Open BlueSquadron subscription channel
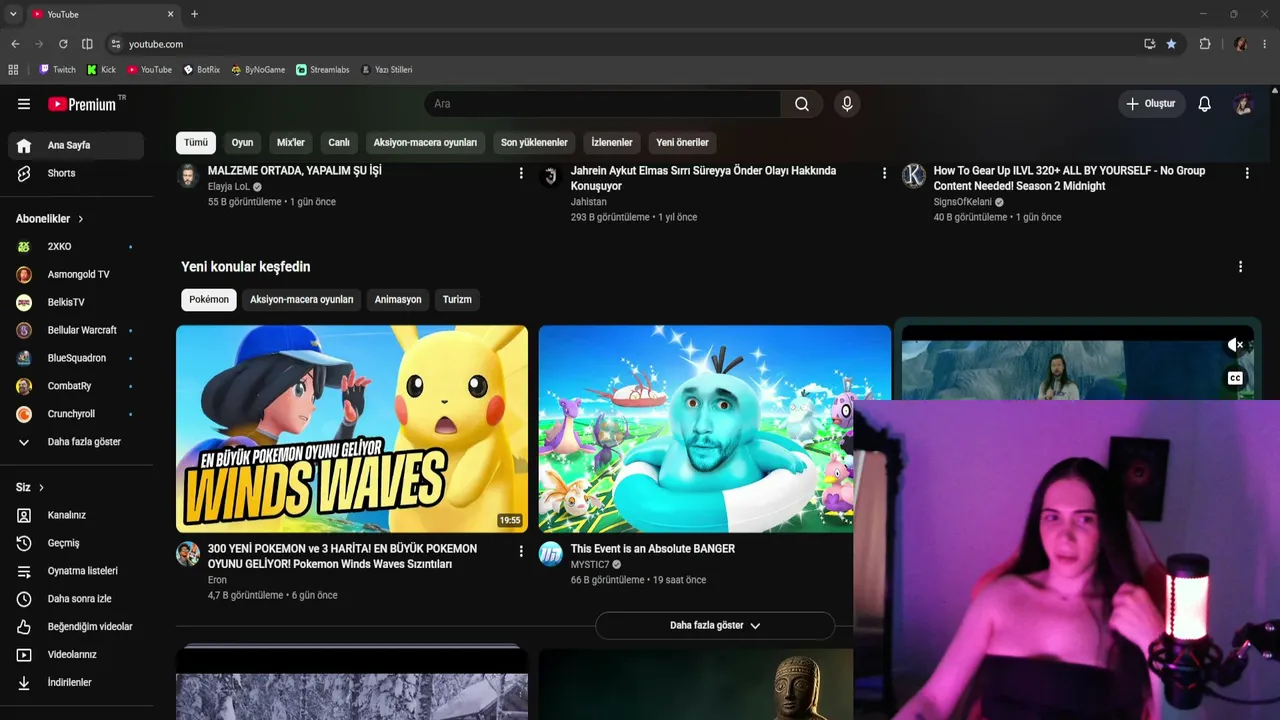The image size is (1280, 720). [76, 358]
